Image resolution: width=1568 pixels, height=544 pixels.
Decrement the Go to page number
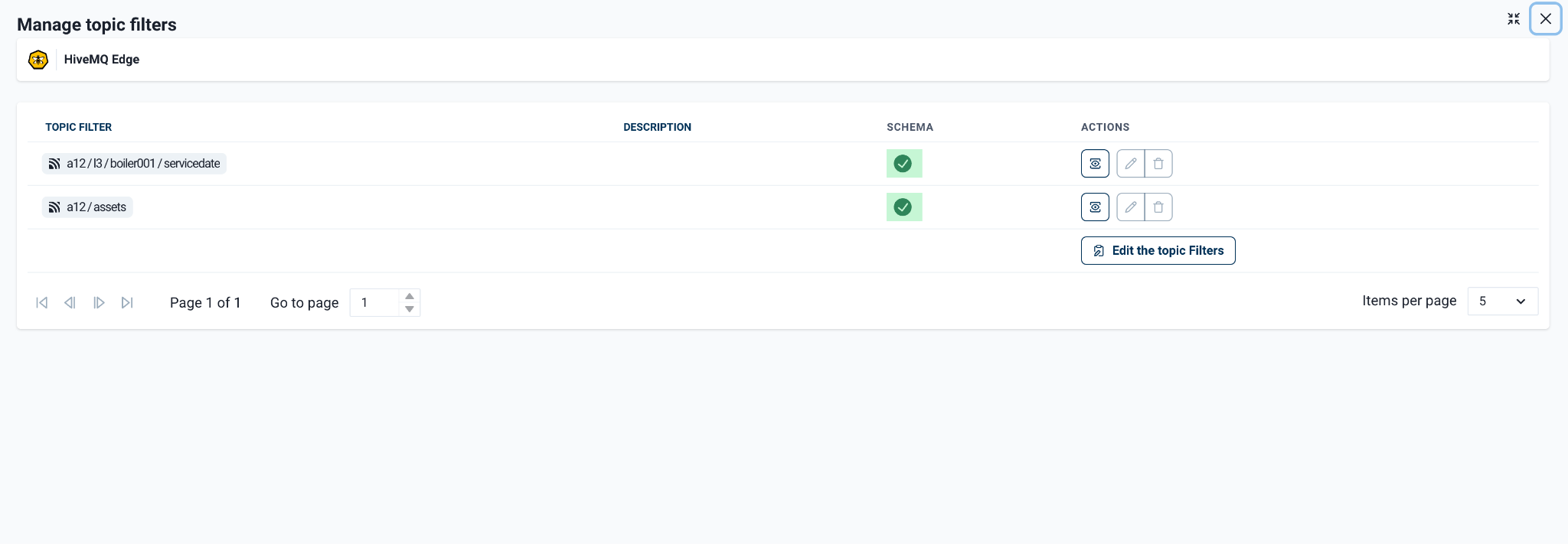(410, 309)
